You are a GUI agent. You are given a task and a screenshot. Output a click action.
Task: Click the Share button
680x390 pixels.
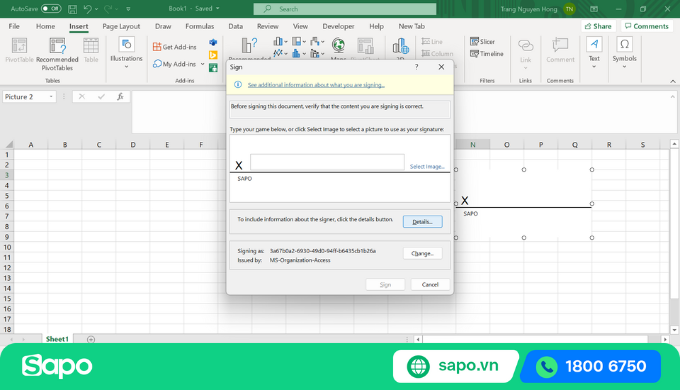[x=598, y=26]
